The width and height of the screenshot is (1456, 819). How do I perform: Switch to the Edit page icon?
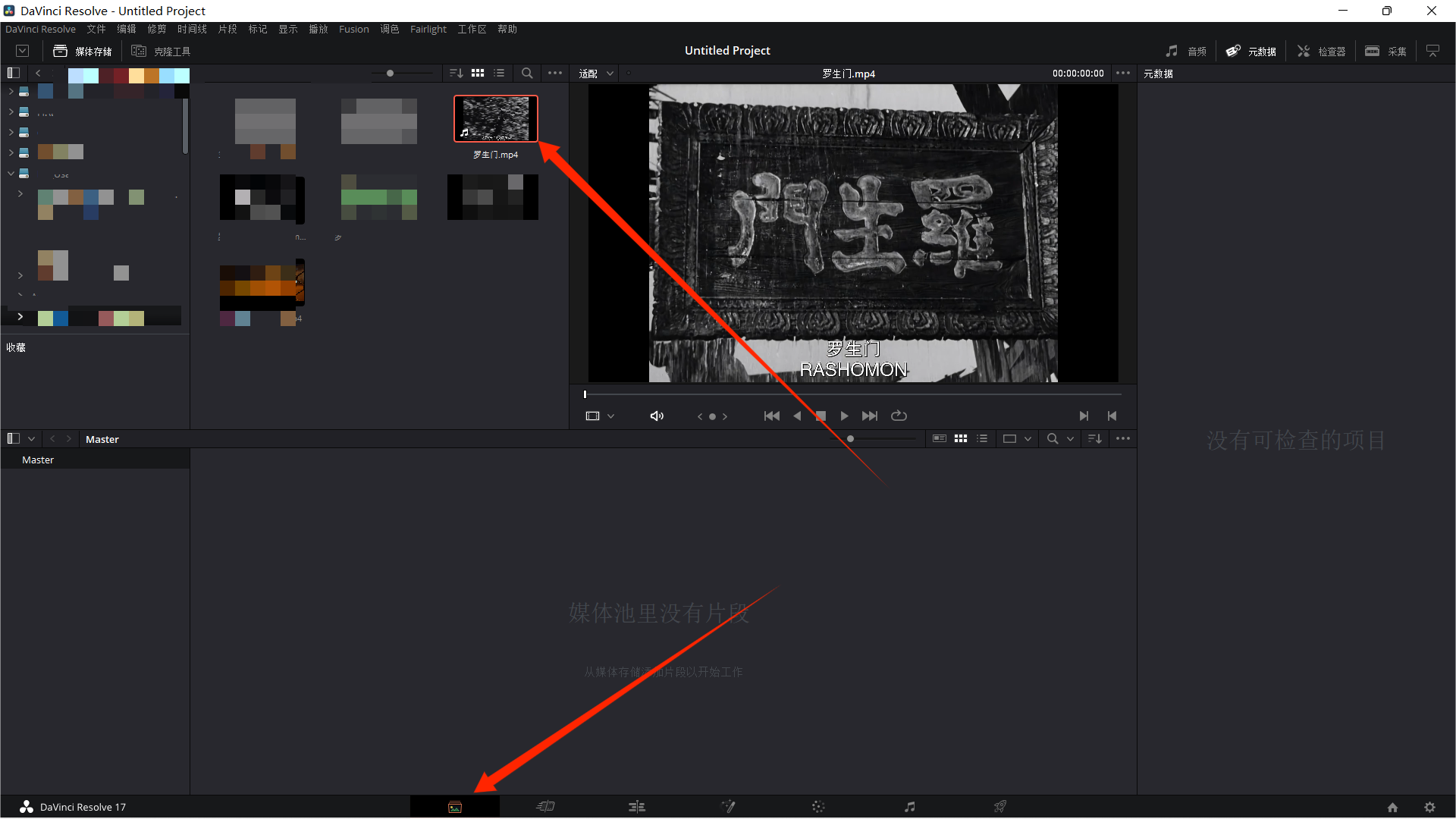637,807
